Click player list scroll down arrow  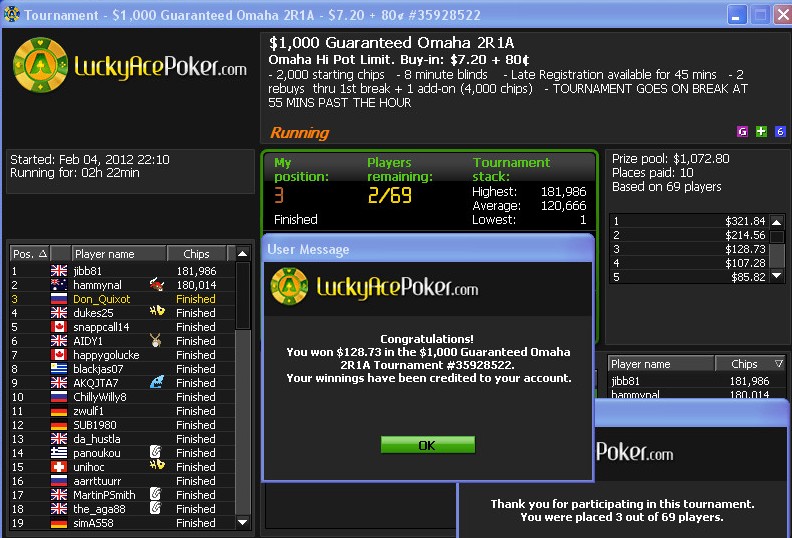[x=242, y=522]
